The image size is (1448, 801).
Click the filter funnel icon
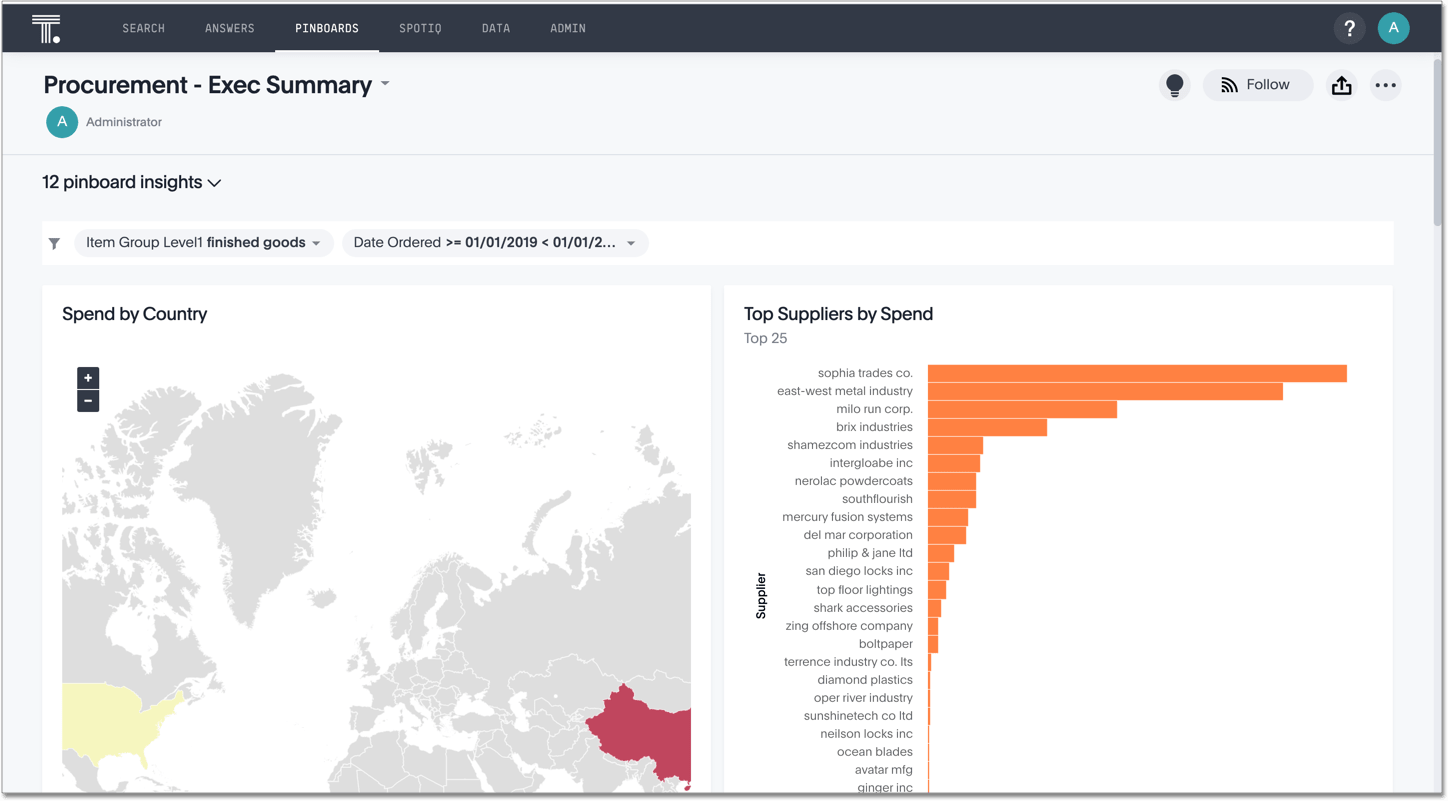55,243
